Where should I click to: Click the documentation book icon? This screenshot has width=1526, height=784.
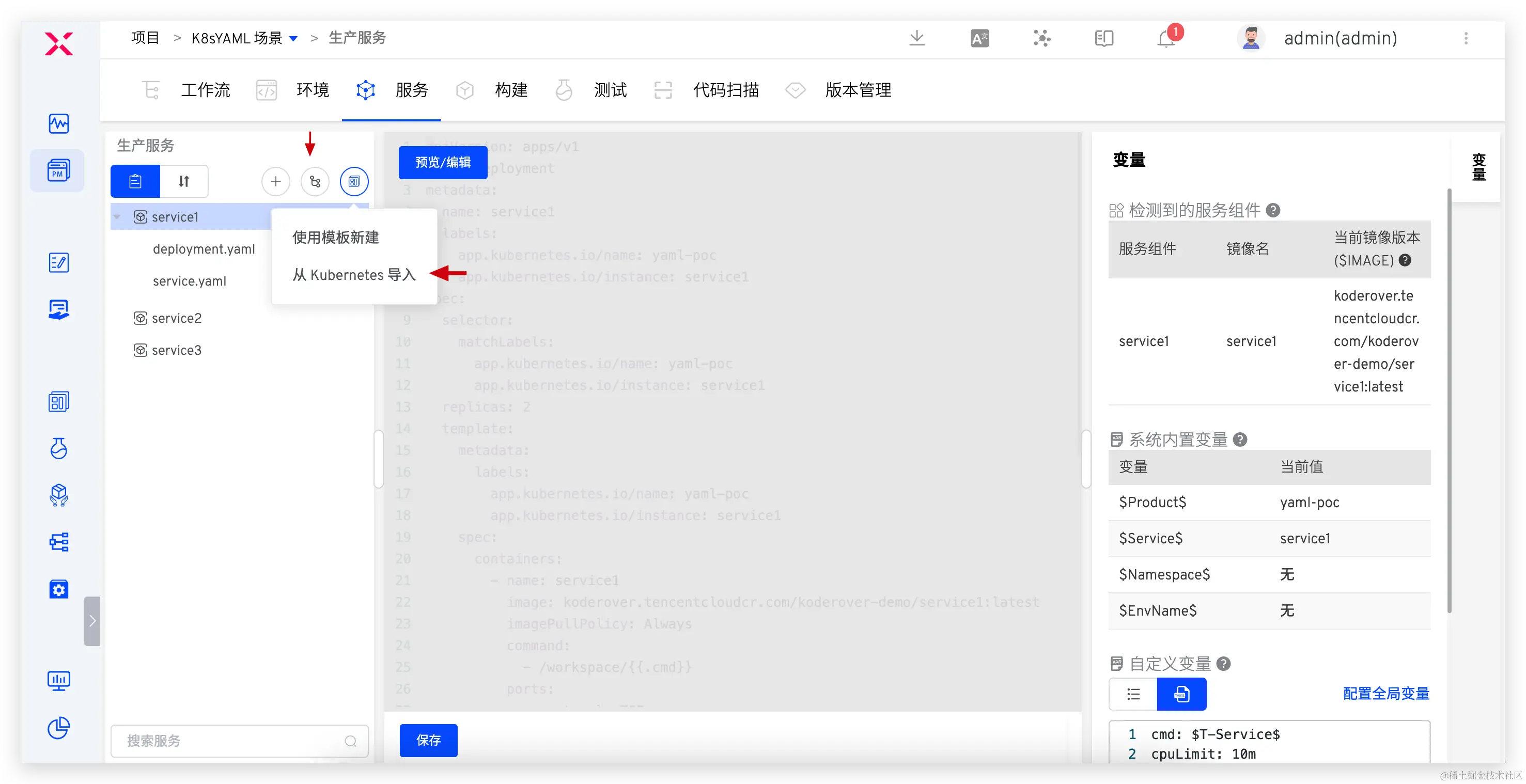tap(1103, 39)
